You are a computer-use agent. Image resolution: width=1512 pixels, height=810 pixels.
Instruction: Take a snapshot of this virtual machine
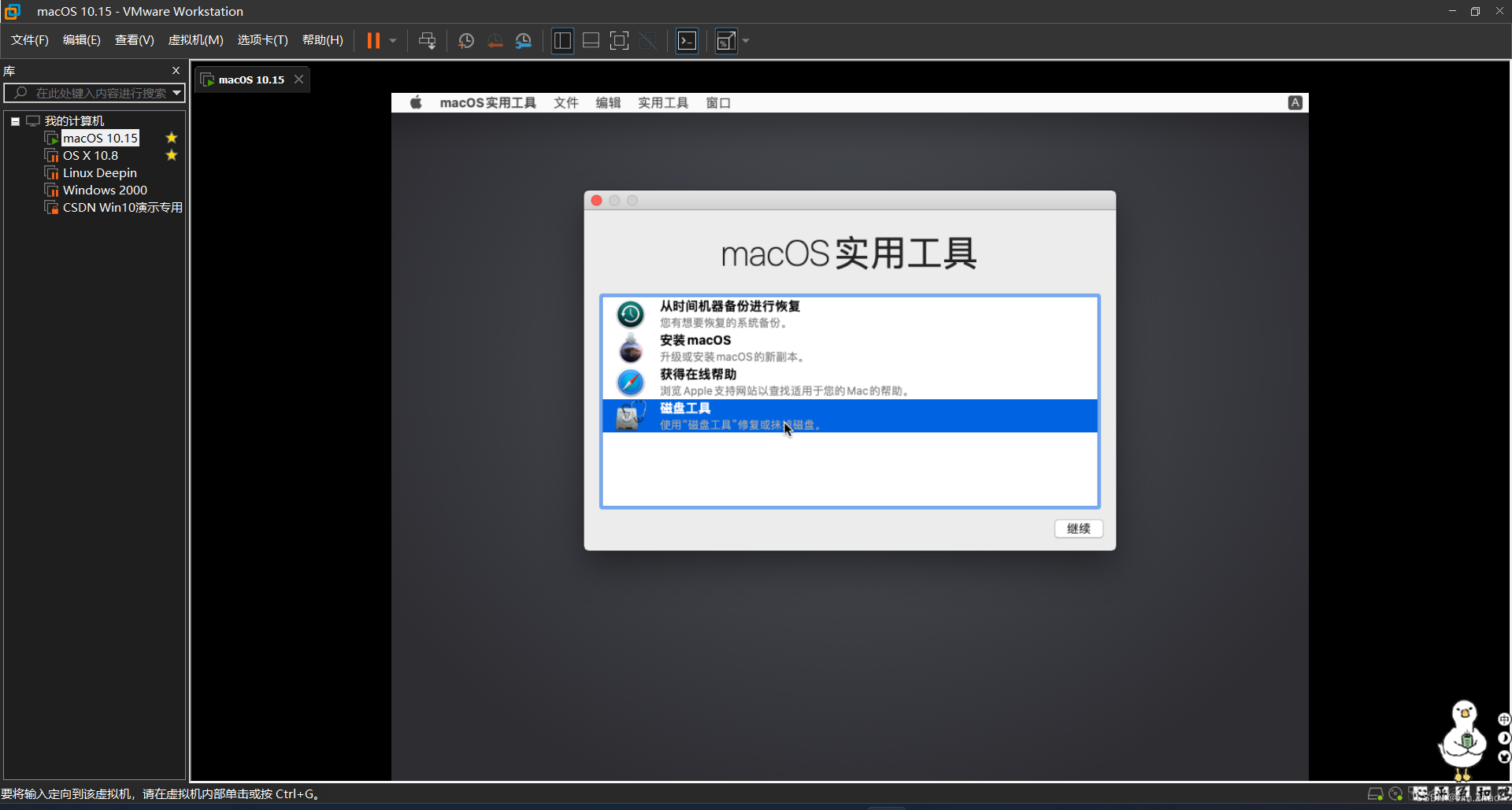[x=466, y=41]
